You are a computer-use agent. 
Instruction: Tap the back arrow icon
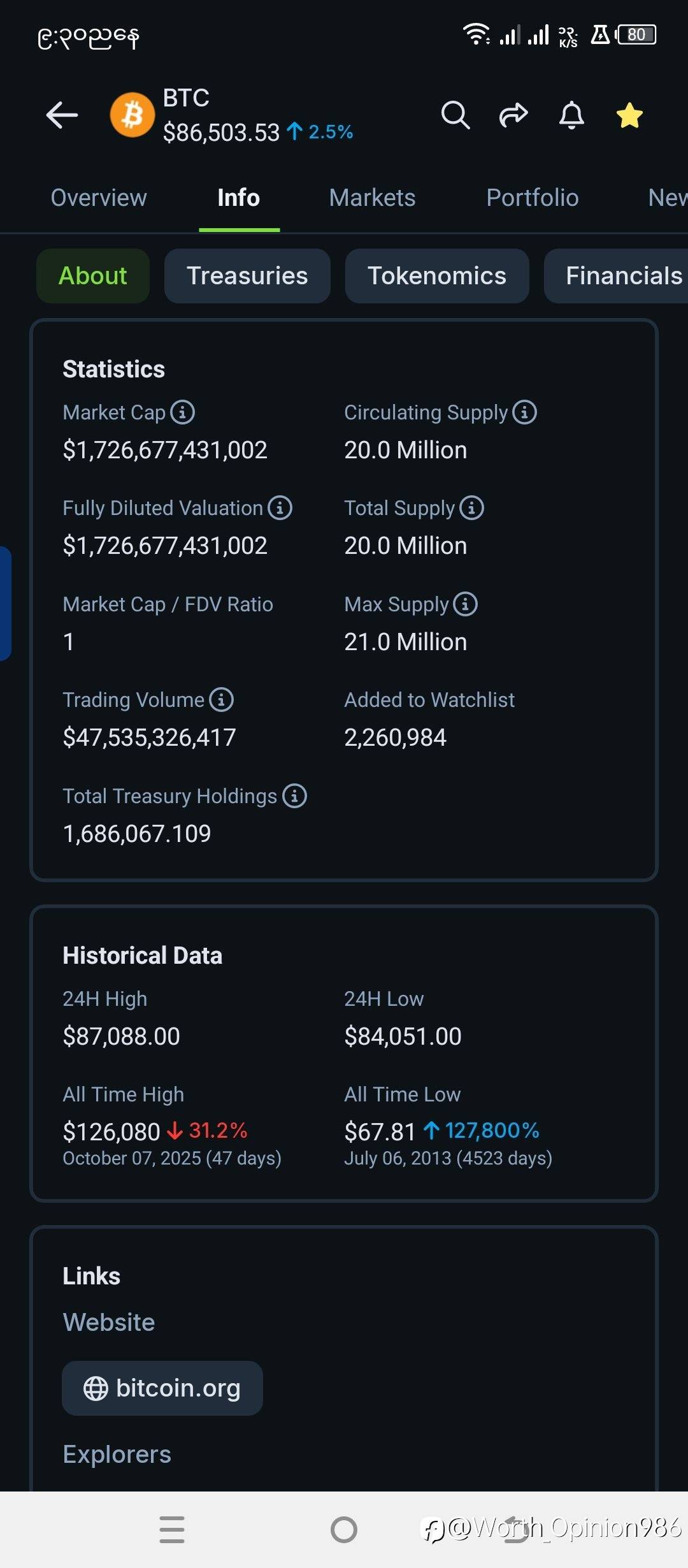click(62, 115)
